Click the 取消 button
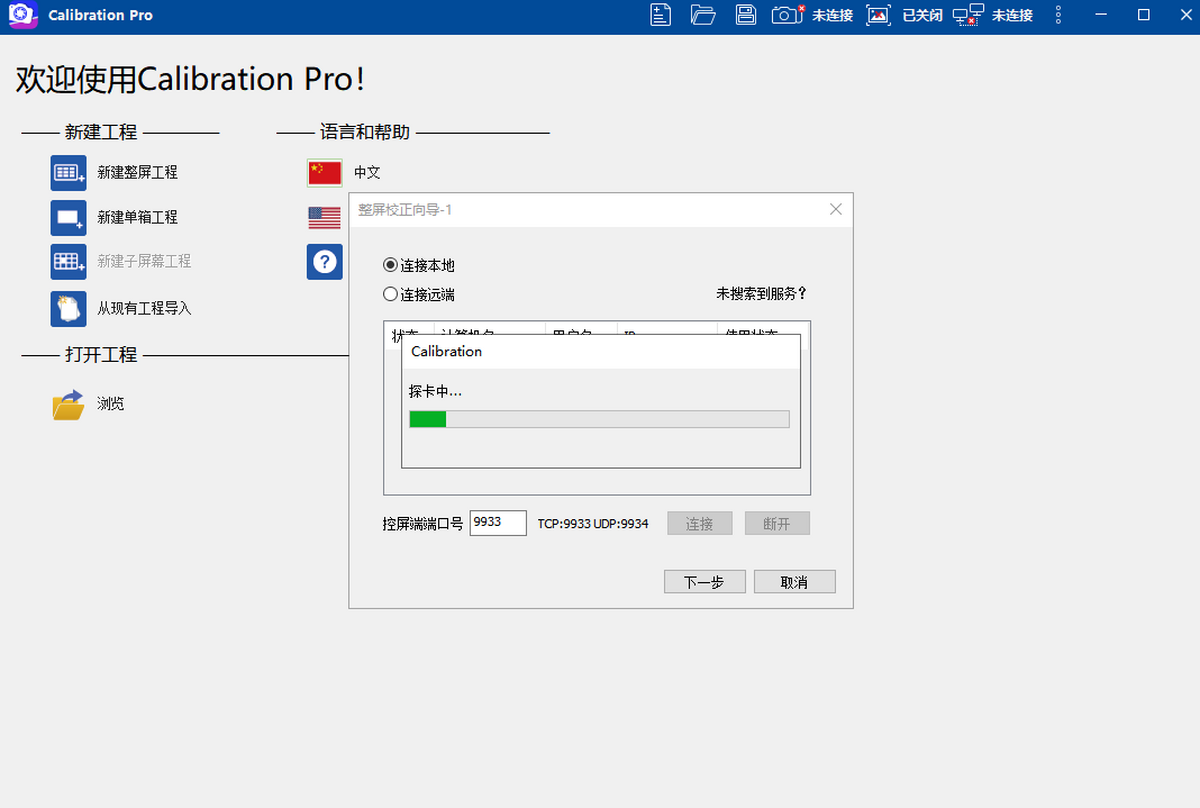The width and height of the screenshot is (1200, 808). pos(795,582)
